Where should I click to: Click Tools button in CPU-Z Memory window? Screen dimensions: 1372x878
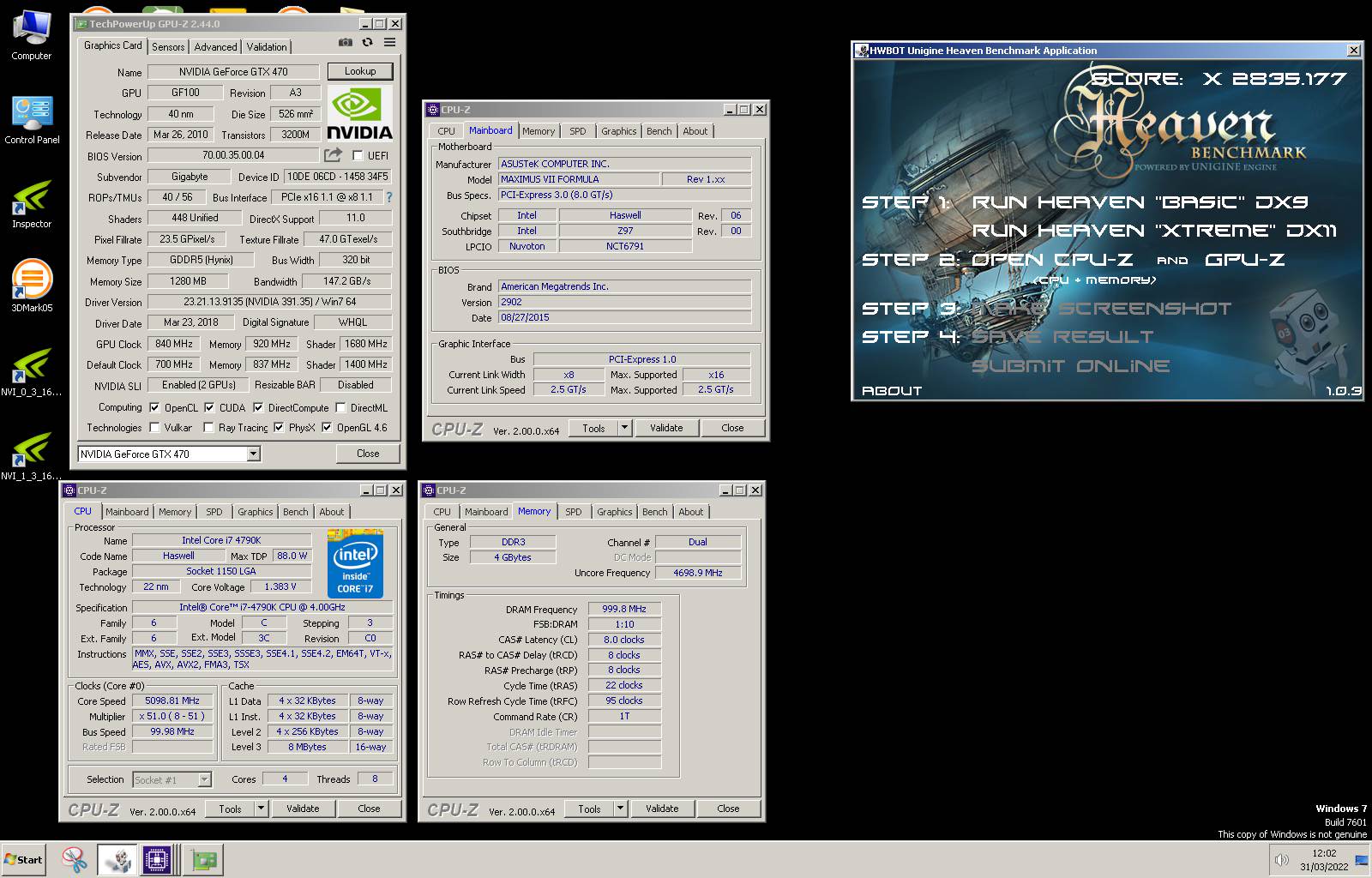[589, 809]
